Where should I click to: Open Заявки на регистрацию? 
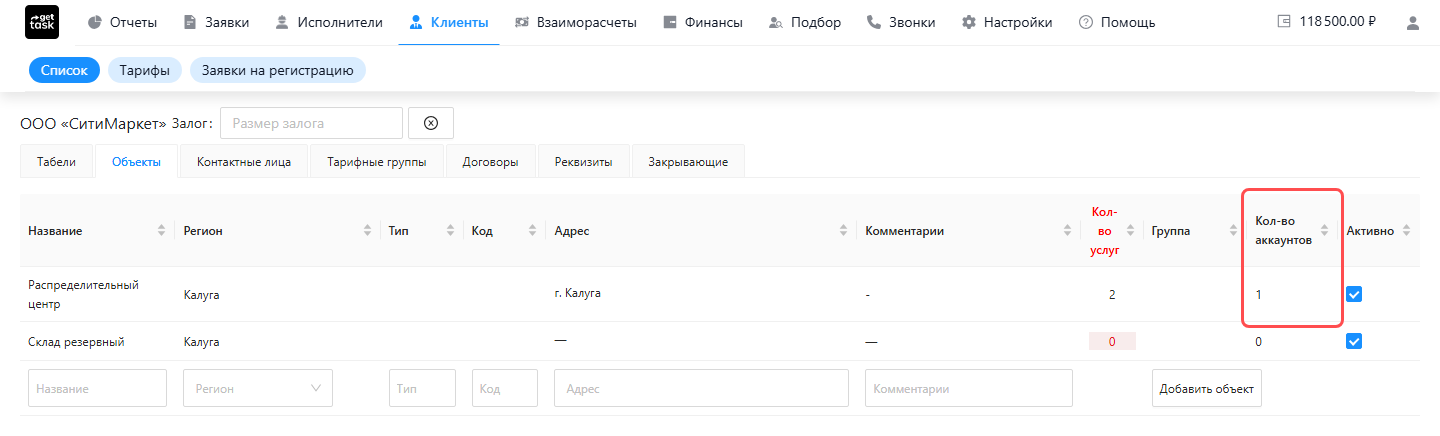(x=278, y=70)
